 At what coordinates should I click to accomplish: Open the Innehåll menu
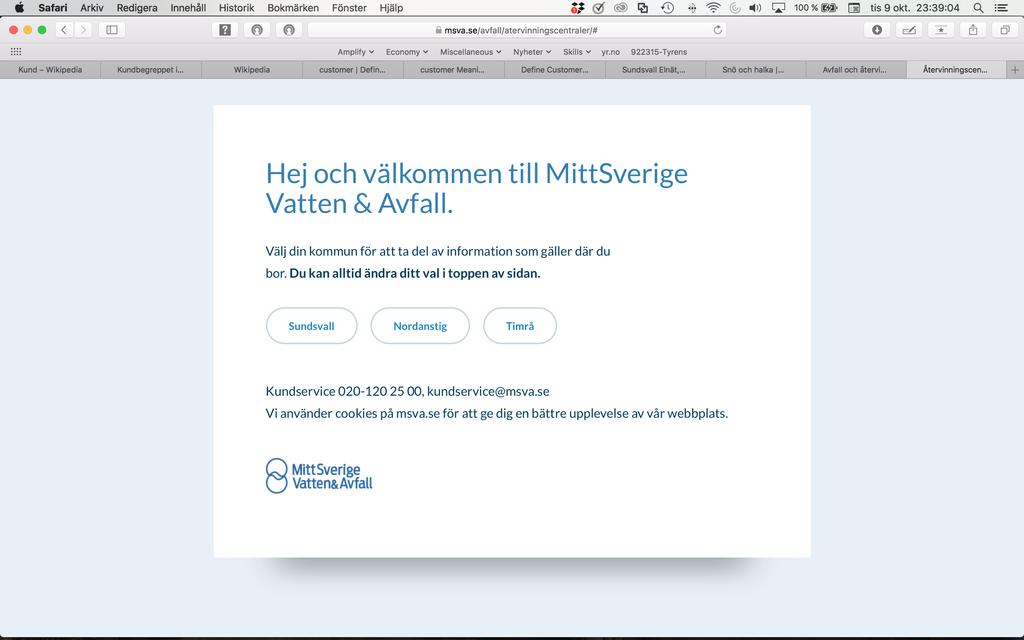pos(188,8)
